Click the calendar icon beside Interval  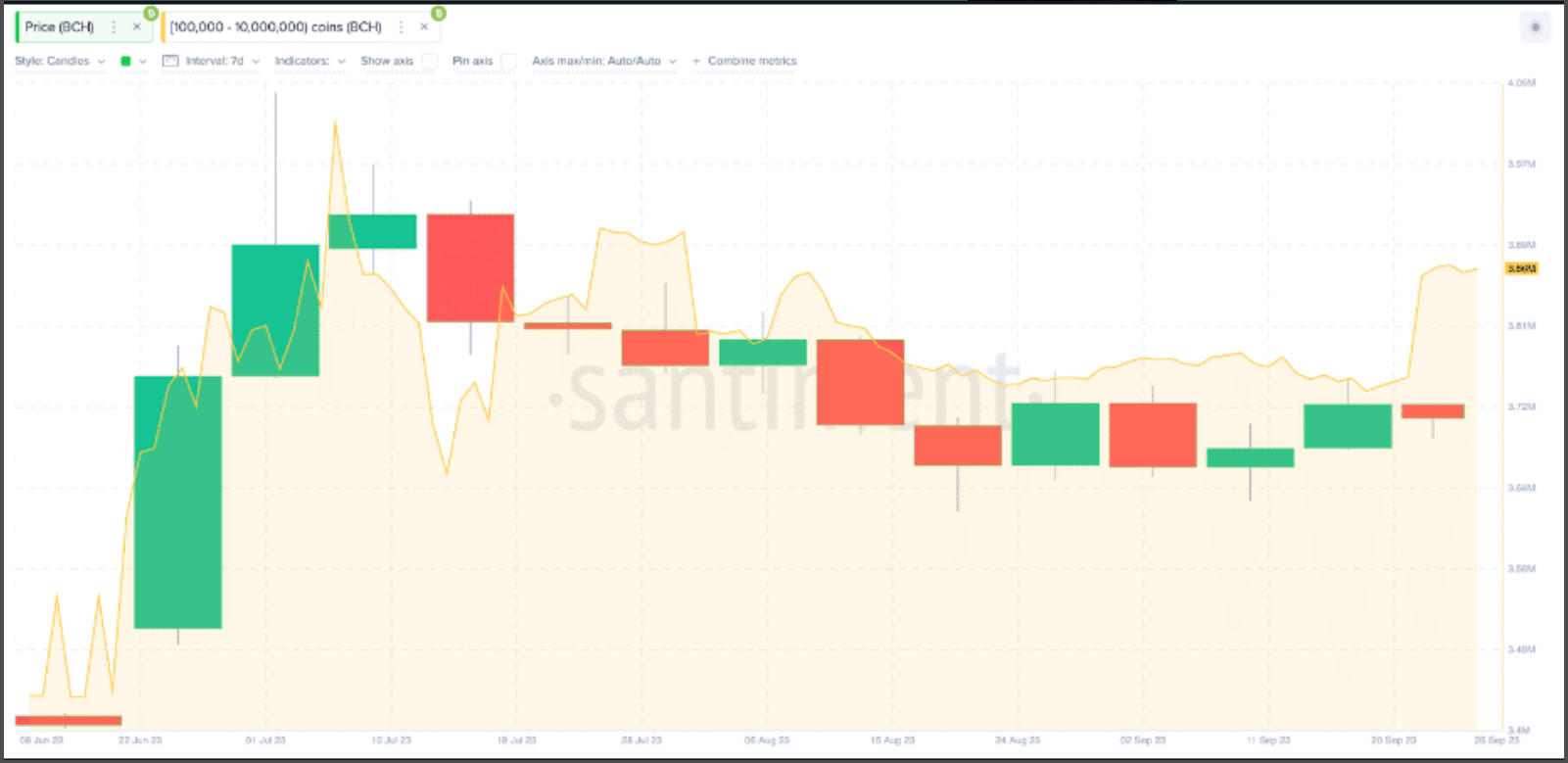[170, 61]
